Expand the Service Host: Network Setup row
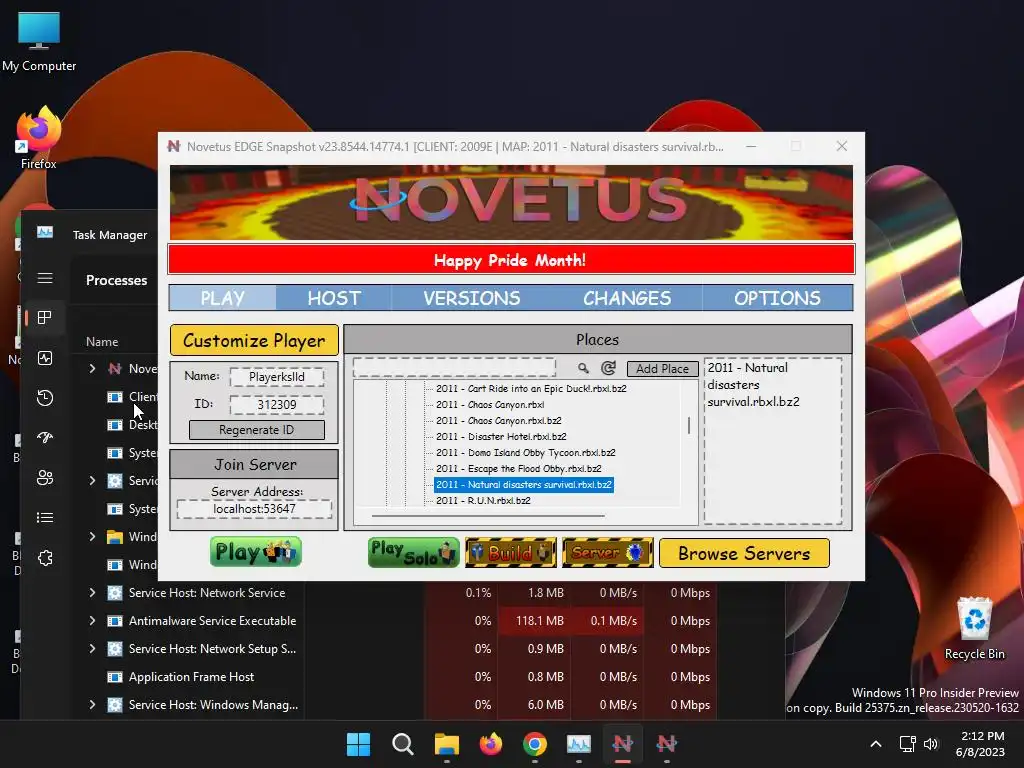This screenshot has height=768, width=1024. [92, 648]
